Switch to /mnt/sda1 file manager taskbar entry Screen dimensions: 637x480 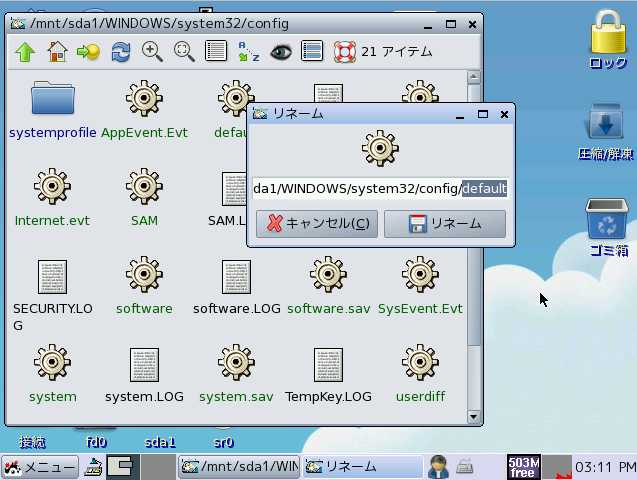pos(238,466)
